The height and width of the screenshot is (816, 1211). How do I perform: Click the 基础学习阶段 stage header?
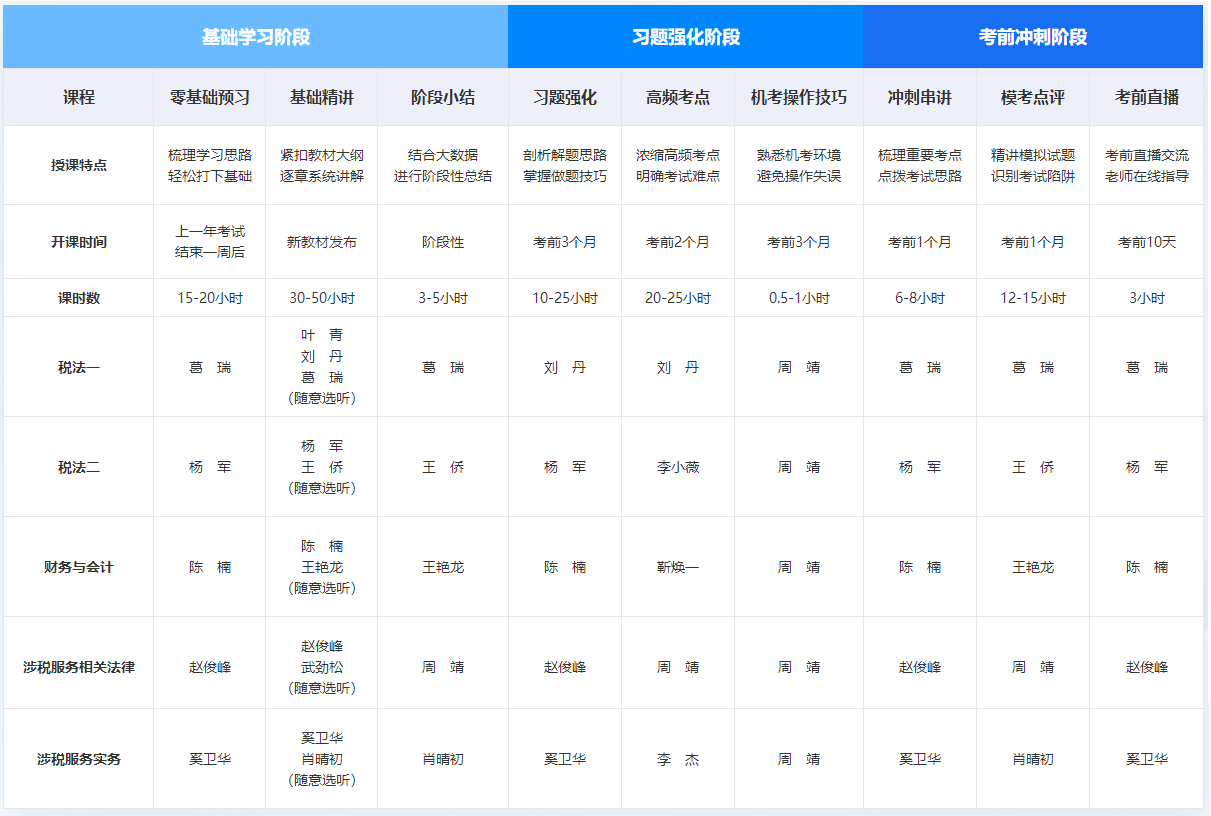coord(256,37)
